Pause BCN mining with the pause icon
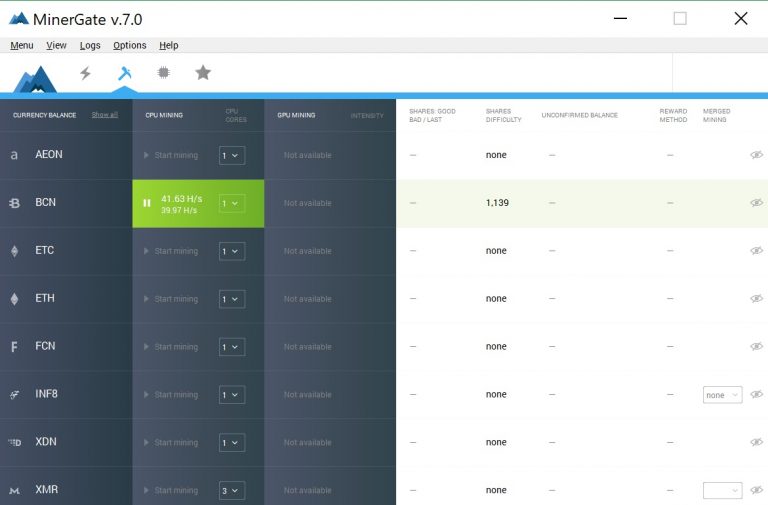Screen dimensions: 768x505 pos(146,203)
